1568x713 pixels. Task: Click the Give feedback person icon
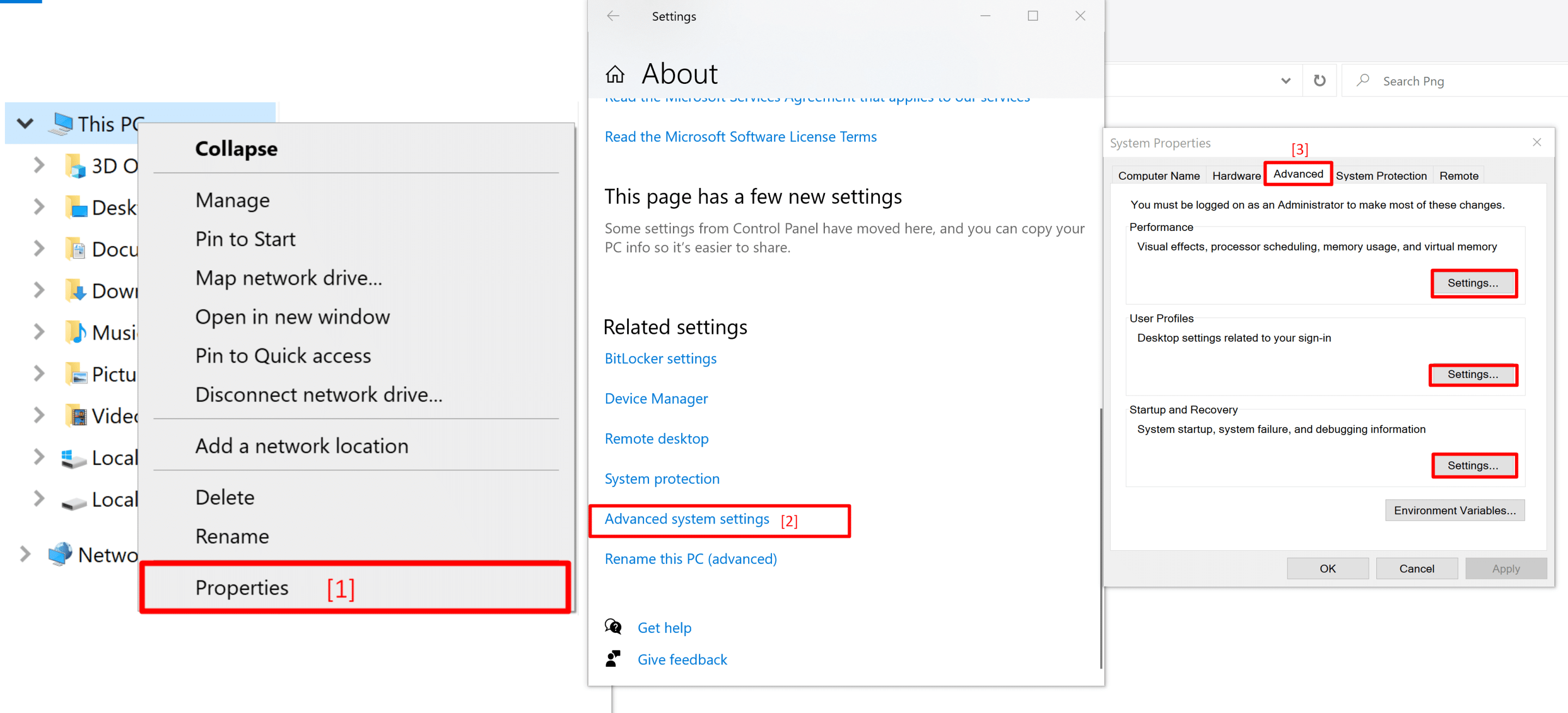[613, 659]
